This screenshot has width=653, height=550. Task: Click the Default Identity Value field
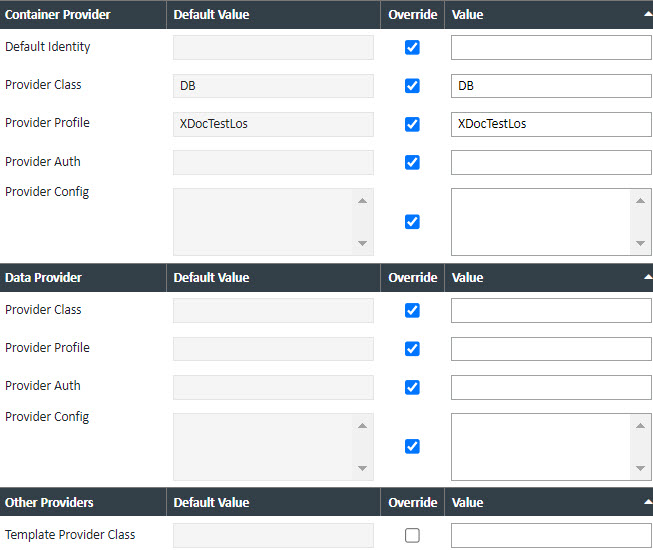(x=550, y=48)
